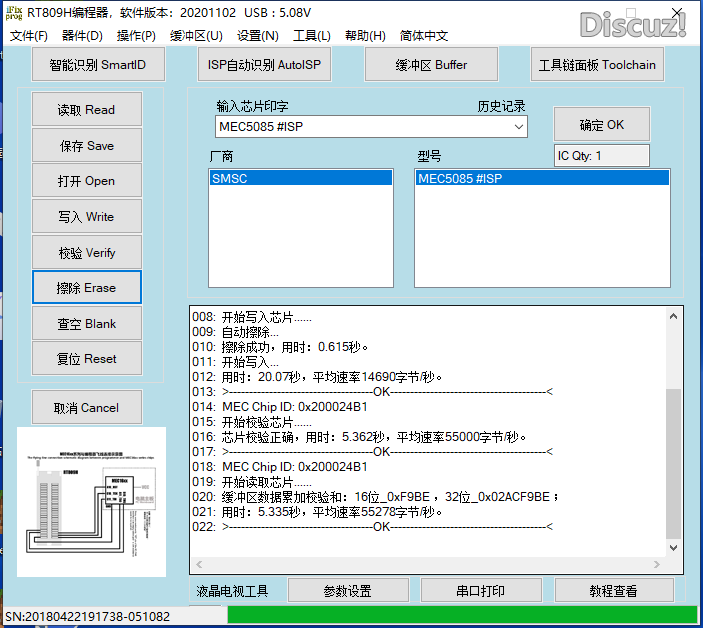This screenshot has width=703, height=628.
Task: Open the 简体中文 language menu
Action: pos(424,36)
